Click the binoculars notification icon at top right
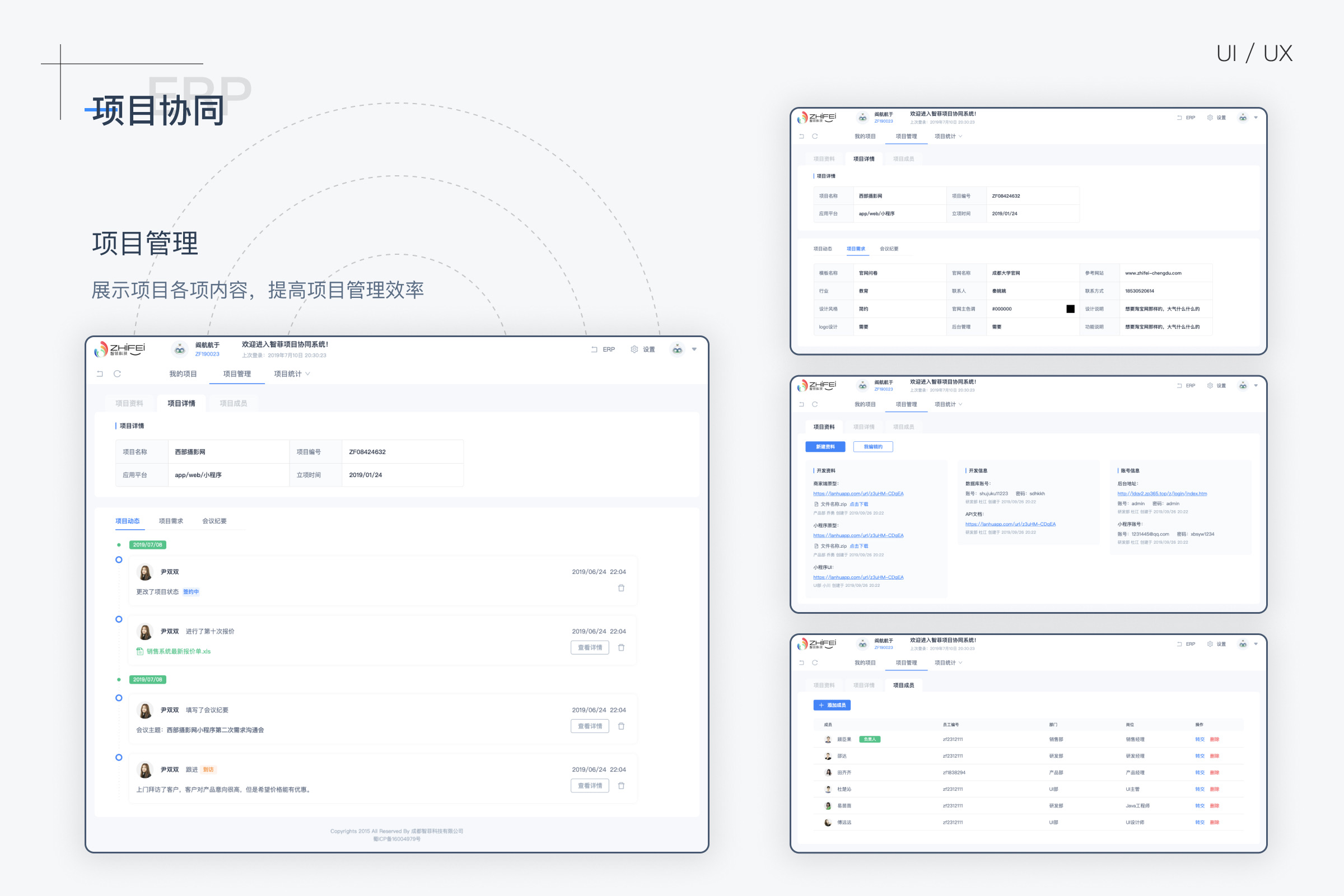Viewport: 1344px width, 896px height. coord(677,348)
